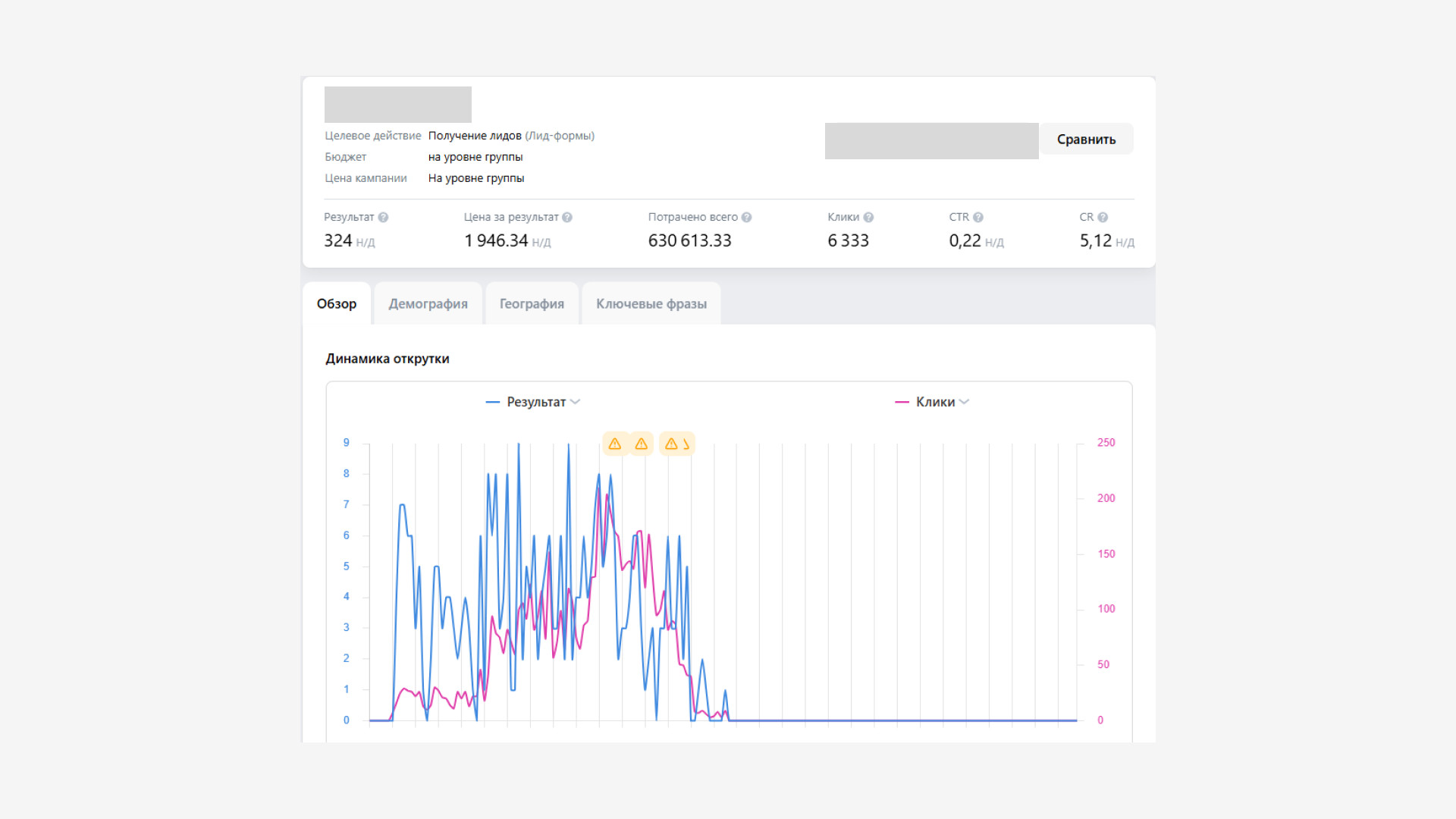The height and width of the screenshot is (819, 1456).
Task: Open the Ключевые фразы tab
Action: click(651, 304)
